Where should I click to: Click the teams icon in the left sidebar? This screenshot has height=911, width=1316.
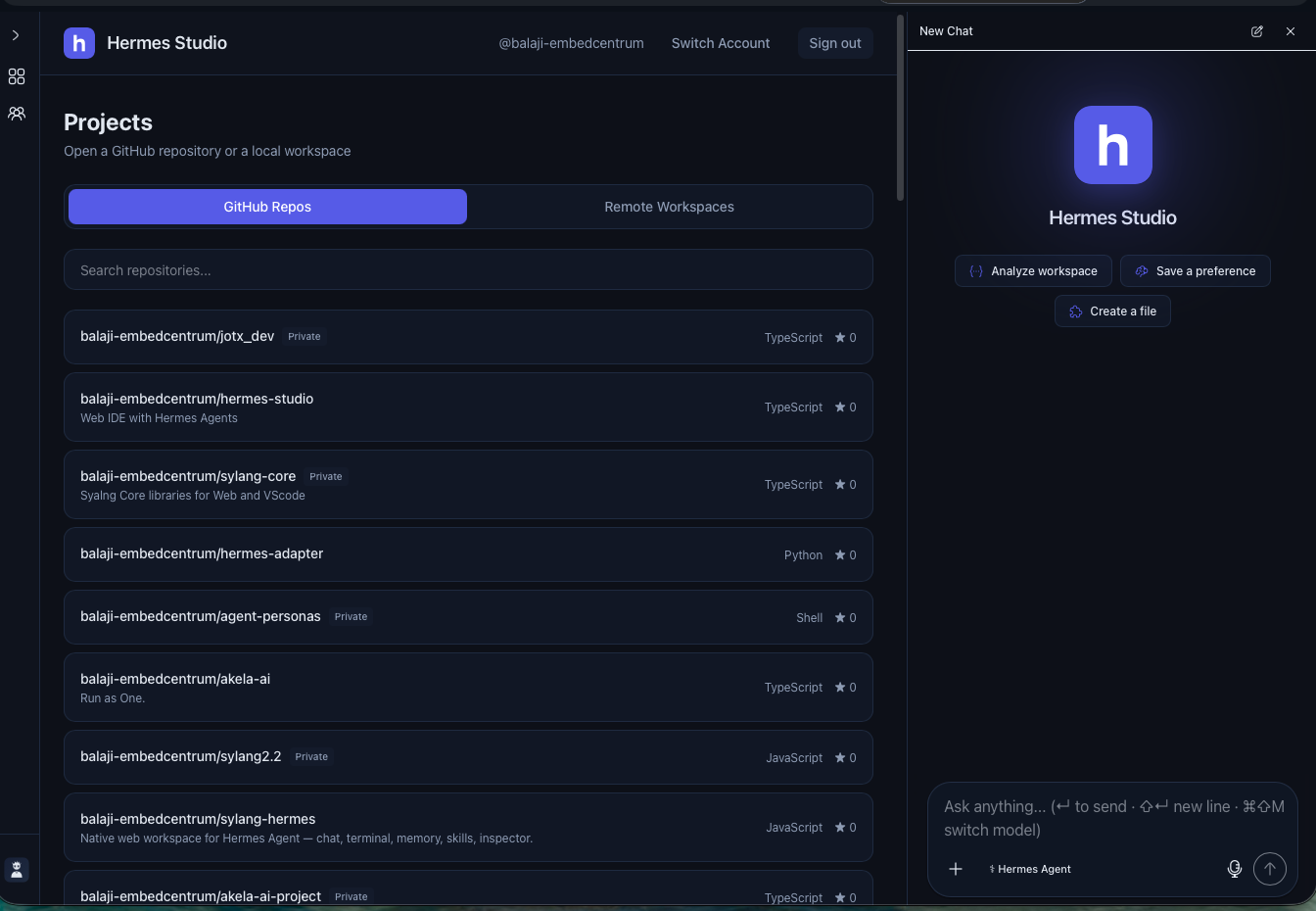[16, 113]
